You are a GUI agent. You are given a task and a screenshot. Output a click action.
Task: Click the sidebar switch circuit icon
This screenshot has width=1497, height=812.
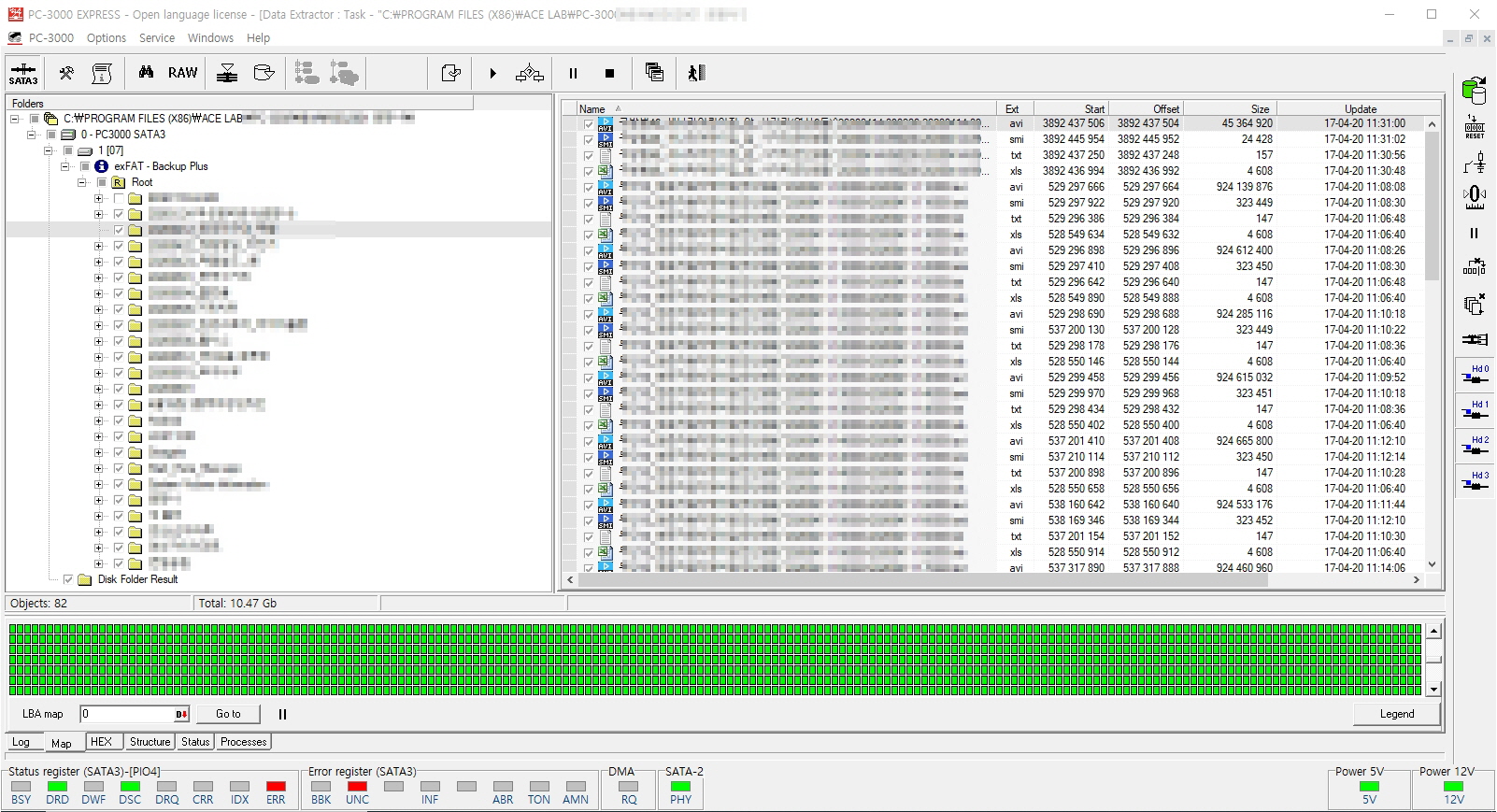[1475, 163]
